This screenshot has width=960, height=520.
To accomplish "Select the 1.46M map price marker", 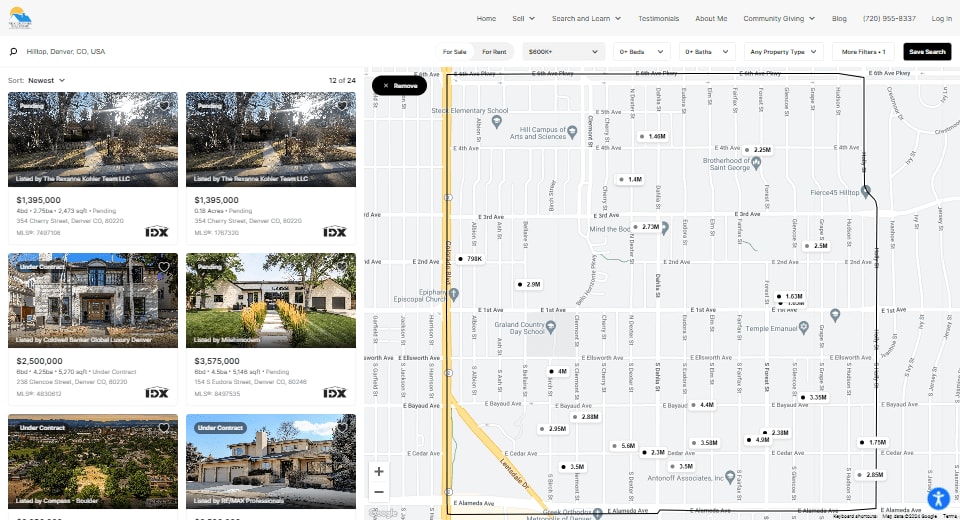I will tap(653, 137).
